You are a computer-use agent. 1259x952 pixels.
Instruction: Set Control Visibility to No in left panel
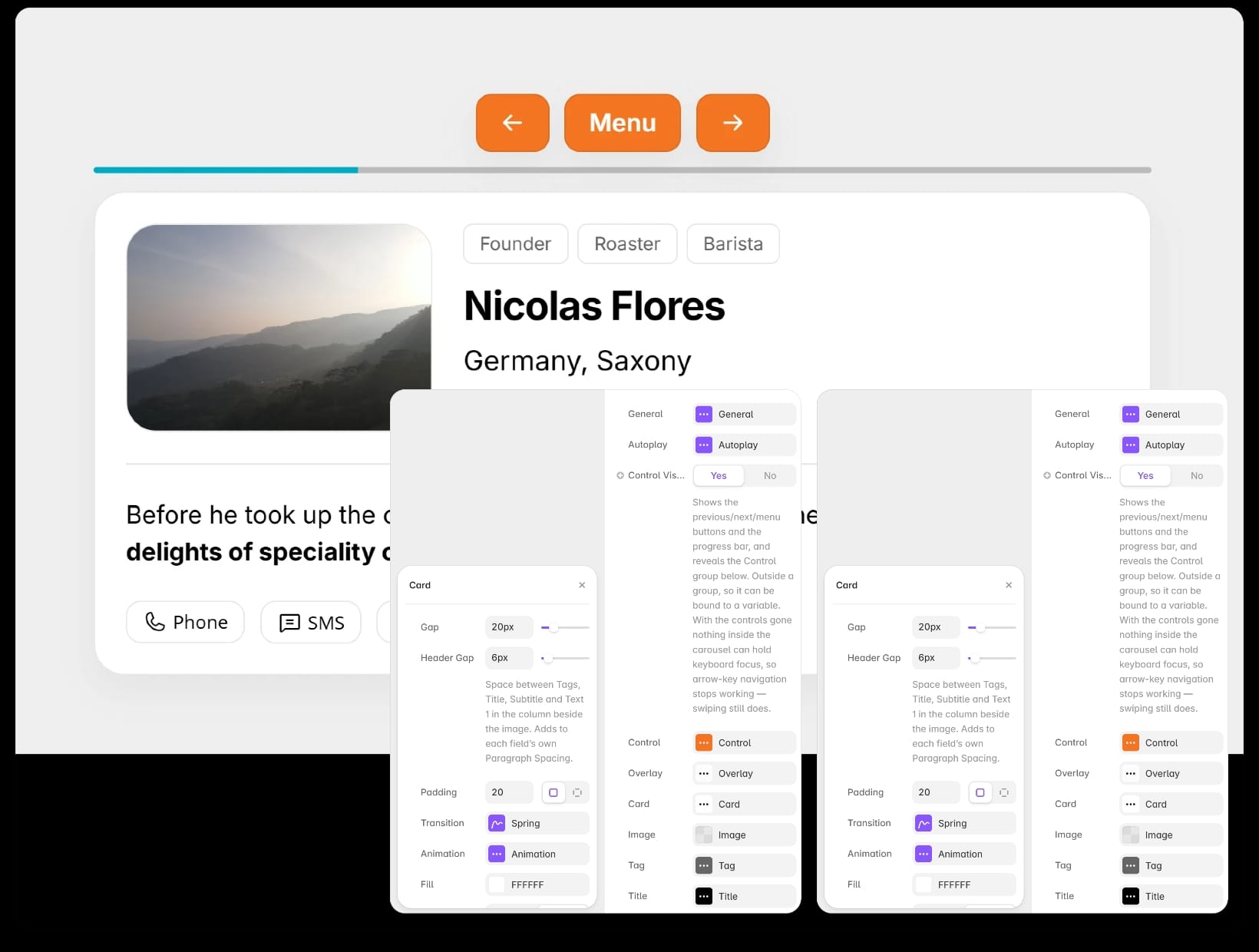(x=770, y=476)
